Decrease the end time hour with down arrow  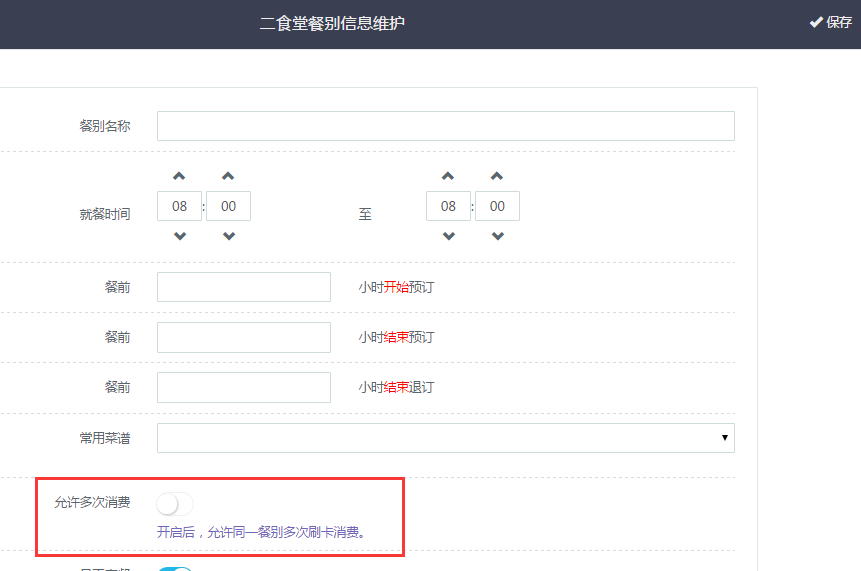coord(448,236)
